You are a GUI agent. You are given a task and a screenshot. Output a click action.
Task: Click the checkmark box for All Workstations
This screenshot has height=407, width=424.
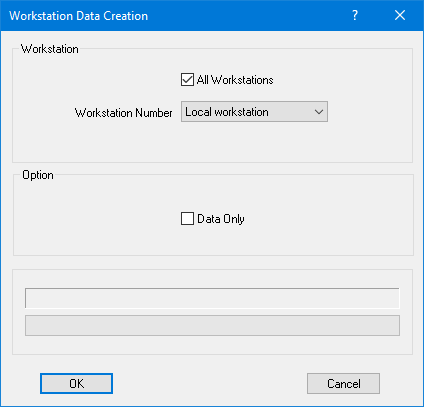(187, 80)
